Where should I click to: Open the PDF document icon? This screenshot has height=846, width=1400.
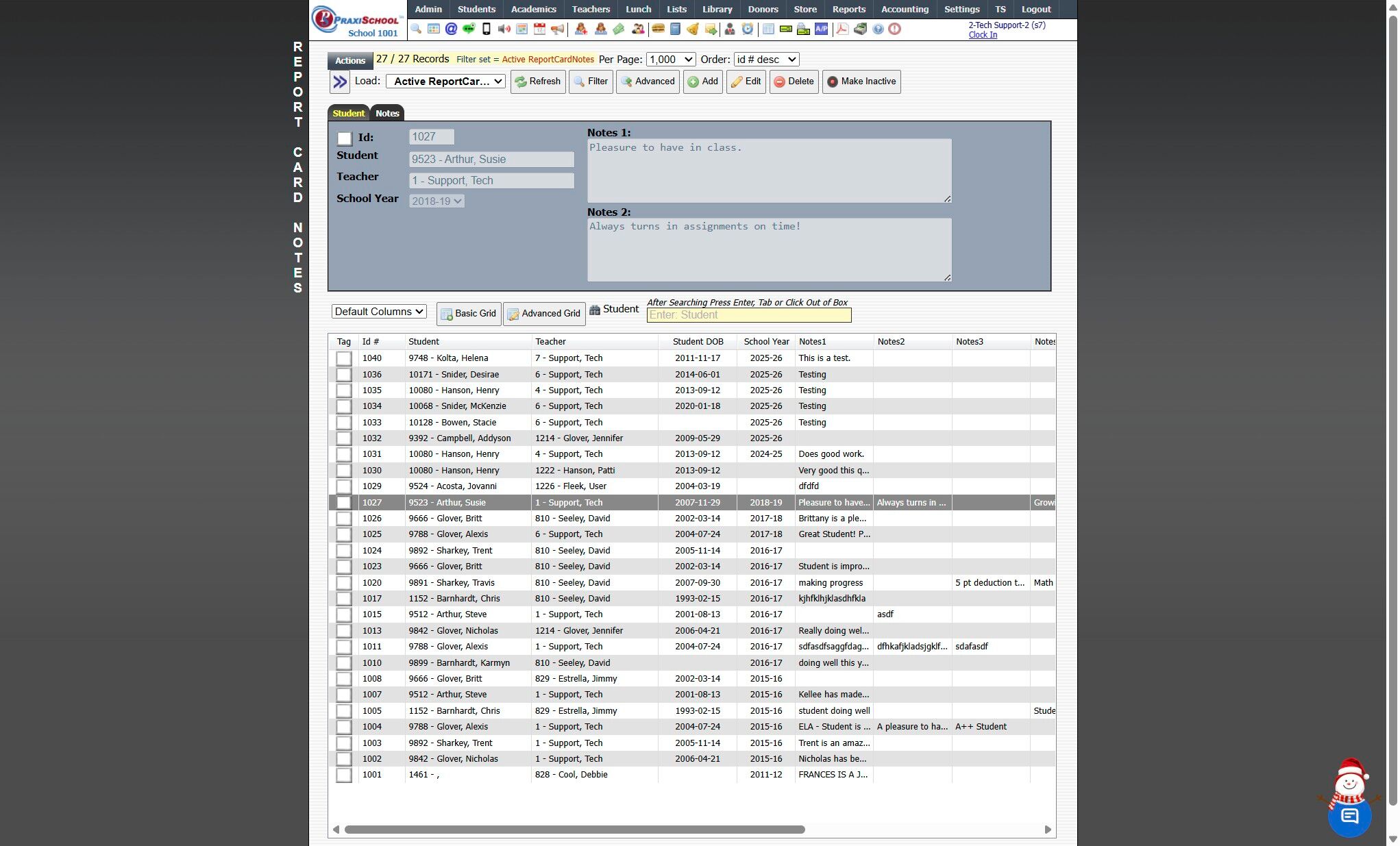coord(842,29)
